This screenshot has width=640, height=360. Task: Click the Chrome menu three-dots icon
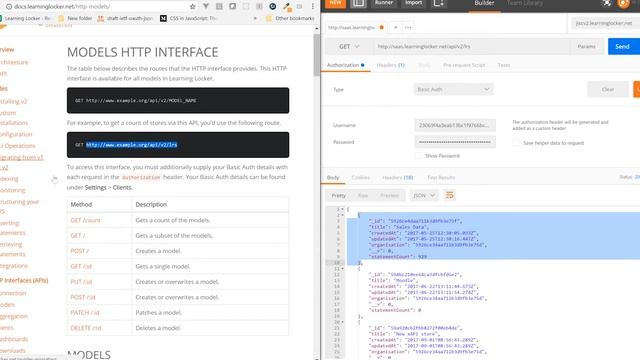[x=313, y=6]
